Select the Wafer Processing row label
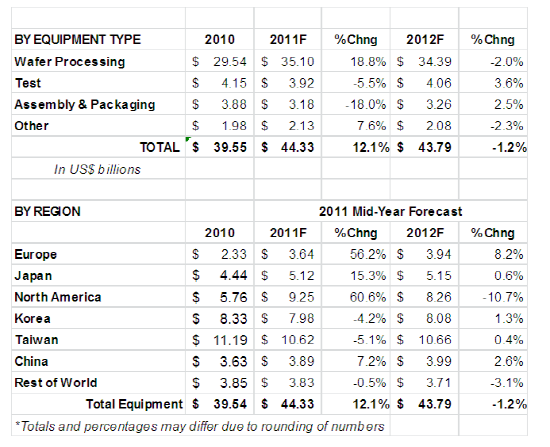Screen dimensions: 550x447 click(69, 62)
